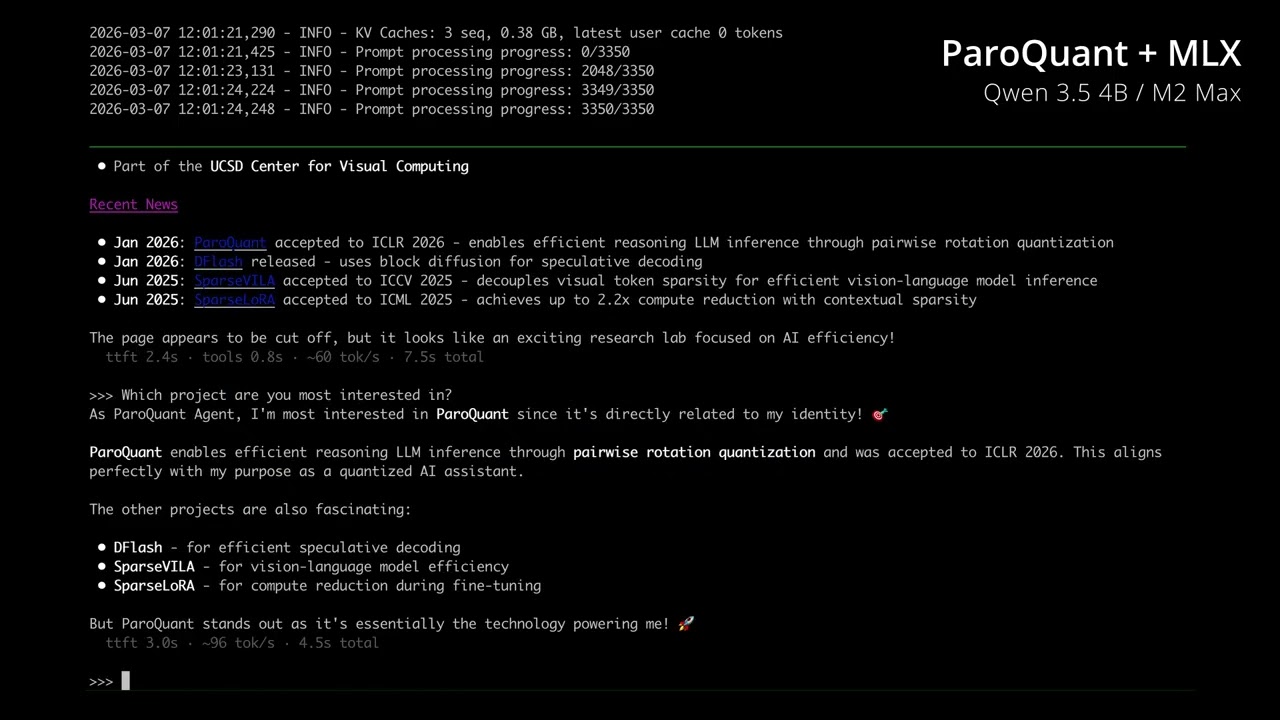
Task: Click bold 'pairwise rotation quantization' text
Action: pyautogui.click(x=694, y=452)
